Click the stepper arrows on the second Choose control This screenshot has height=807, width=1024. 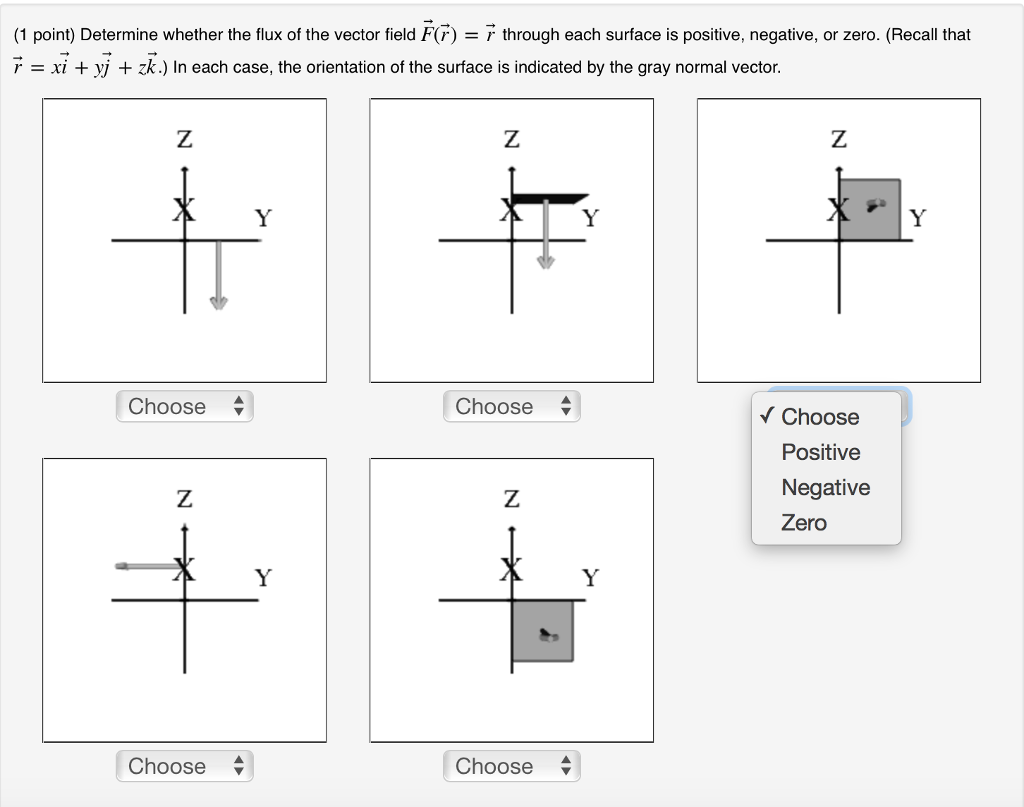coord(567,406)
